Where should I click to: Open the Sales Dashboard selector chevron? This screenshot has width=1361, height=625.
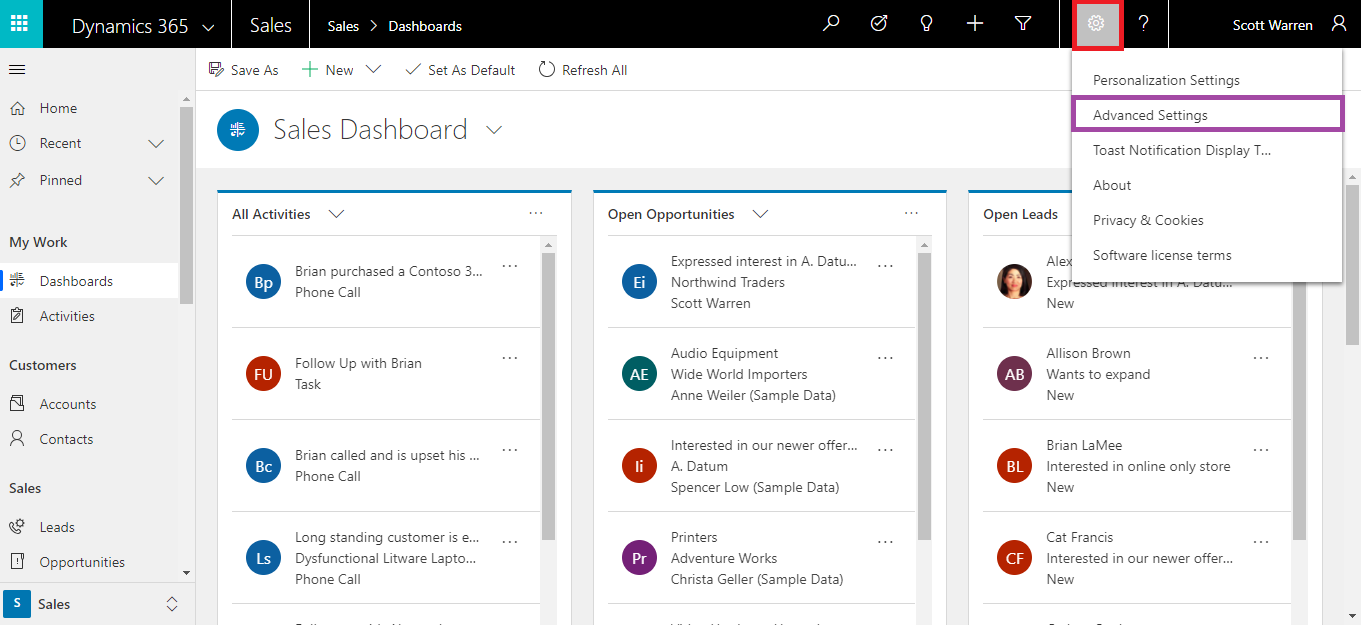[x=493, y=130]
